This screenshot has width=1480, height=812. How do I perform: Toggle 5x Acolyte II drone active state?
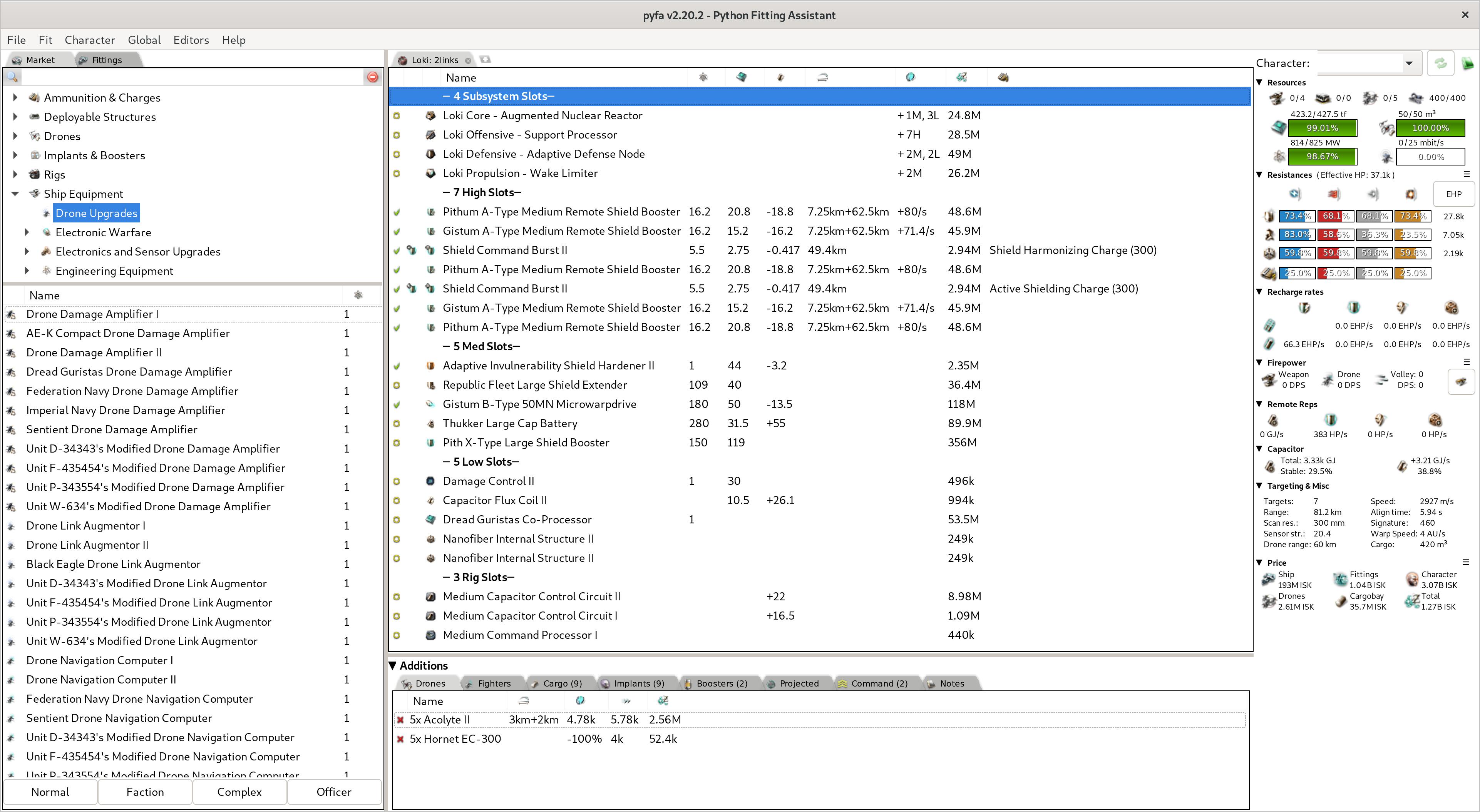(x=400, y=720)
